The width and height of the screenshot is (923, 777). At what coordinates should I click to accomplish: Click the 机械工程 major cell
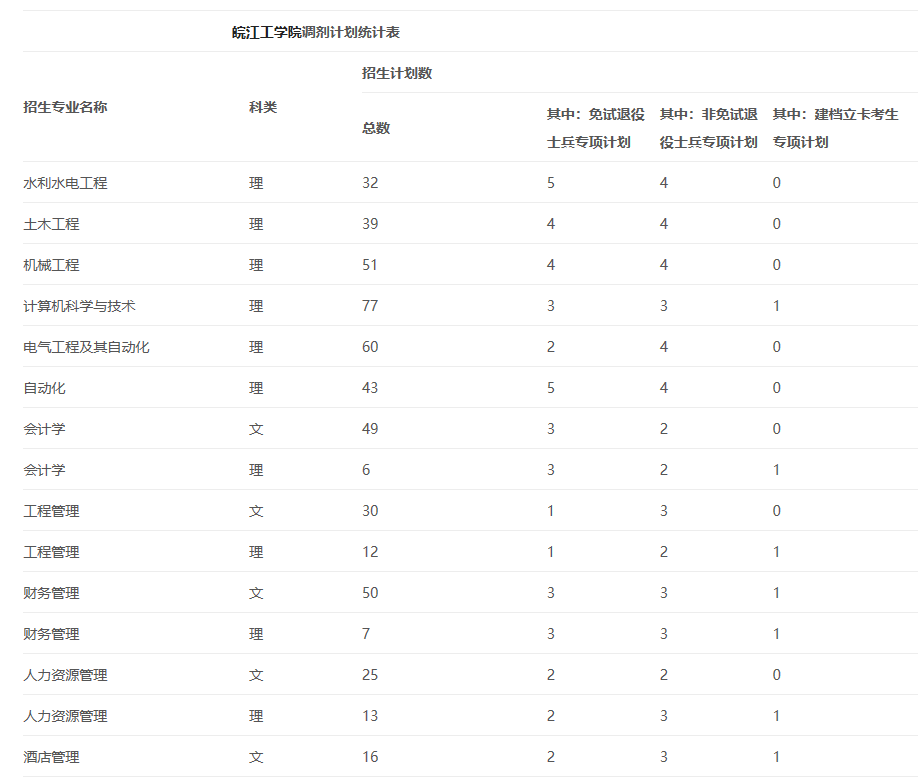pyautogui.click(x=51, y=265)
